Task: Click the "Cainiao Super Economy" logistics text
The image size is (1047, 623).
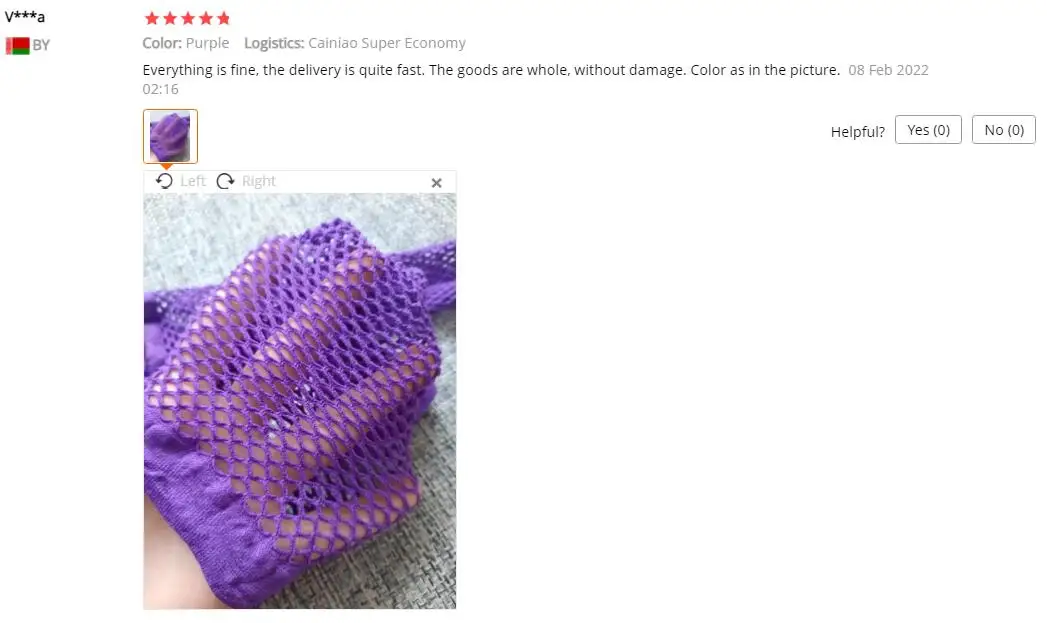Action: 387,43
